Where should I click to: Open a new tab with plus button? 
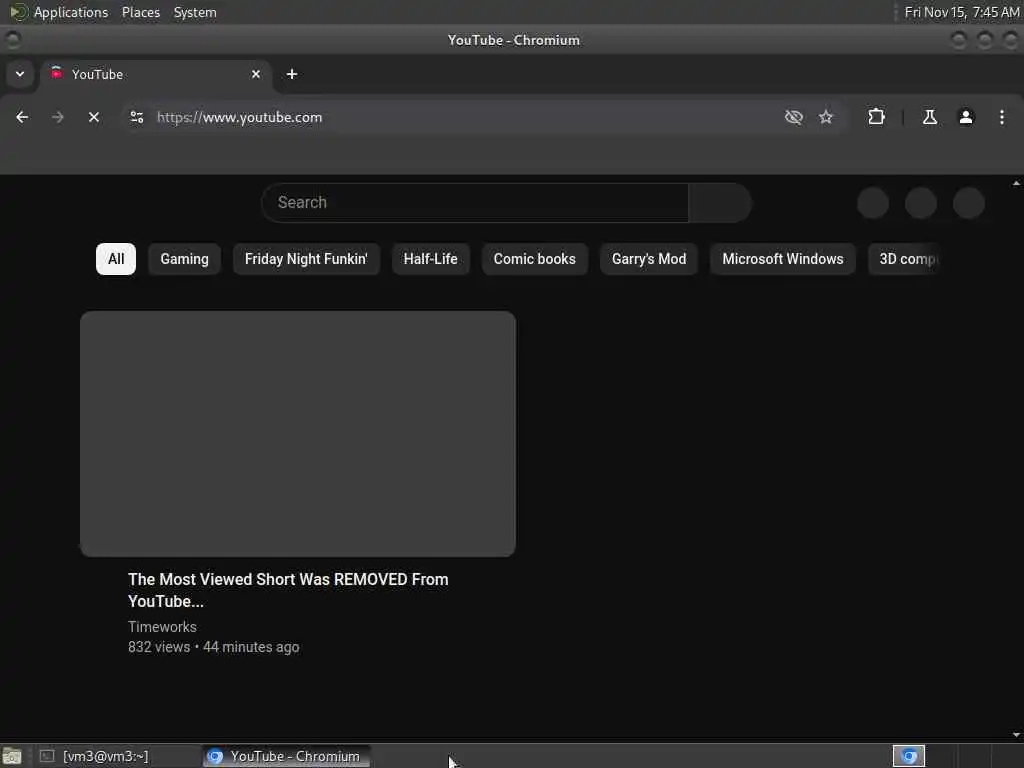click(292, 74)
